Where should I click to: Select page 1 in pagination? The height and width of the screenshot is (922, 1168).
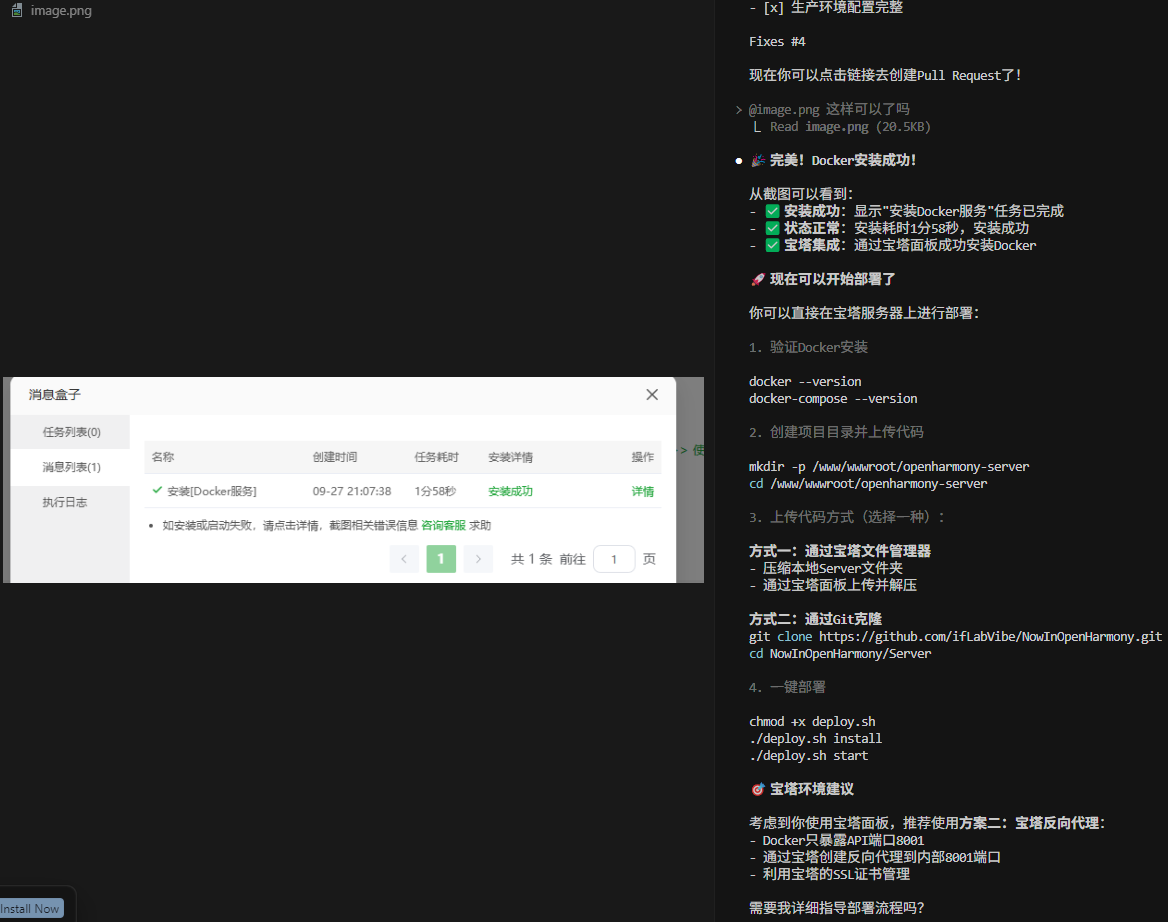point(441,559)
